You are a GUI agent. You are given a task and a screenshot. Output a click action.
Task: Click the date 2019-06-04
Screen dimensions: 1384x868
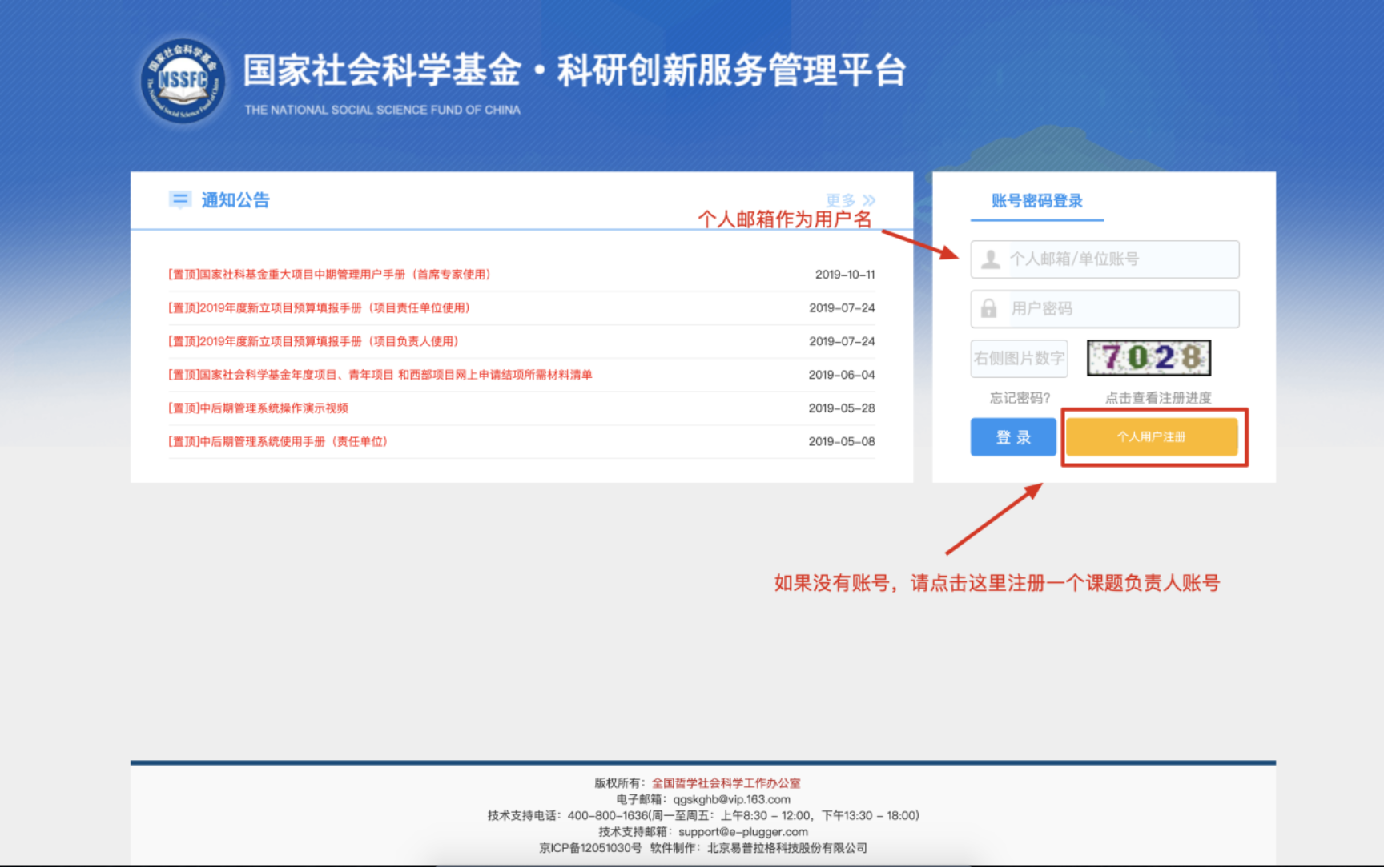(x=842, y=375)
